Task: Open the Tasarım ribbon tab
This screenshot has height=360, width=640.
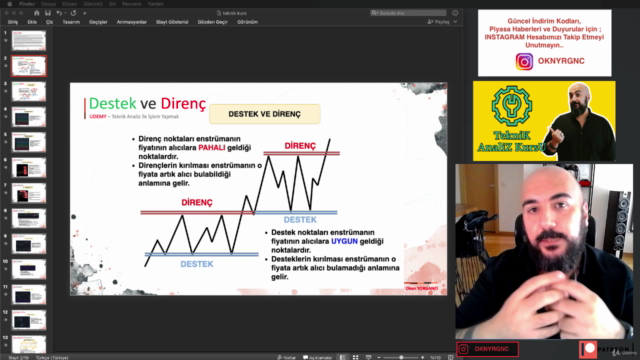Action: 71,22
